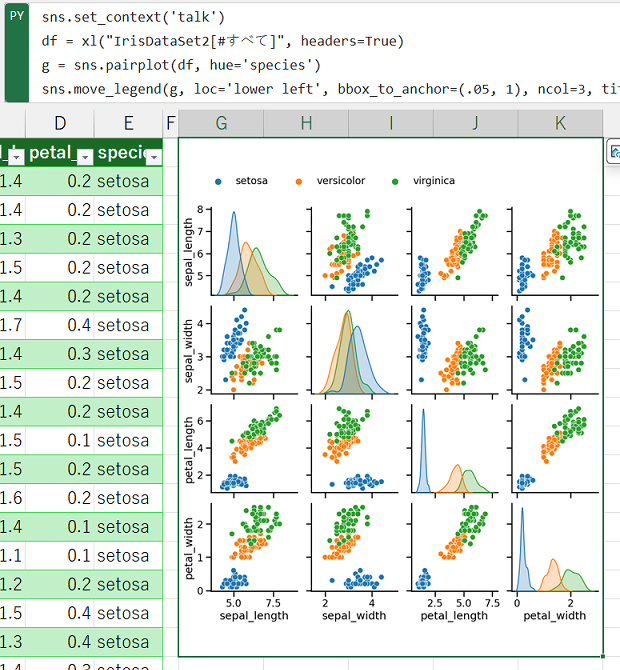The image size is (620, 670).
Task: Click the pairplot image's bottom-right fill handle
Action: coord(602,656)
